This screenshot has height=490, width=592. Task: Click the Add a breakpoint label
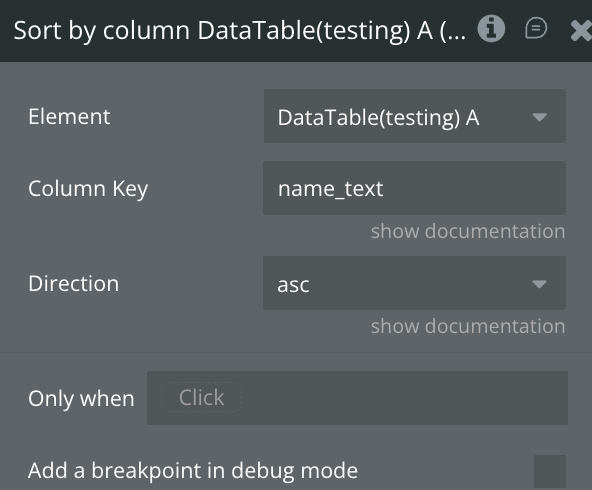pos(193,471)
